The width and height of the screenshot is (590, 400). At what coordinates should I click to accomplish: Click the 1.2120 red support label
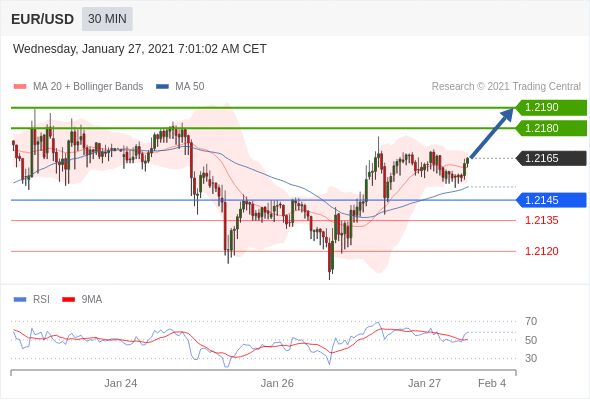click(x=542, y=251)
